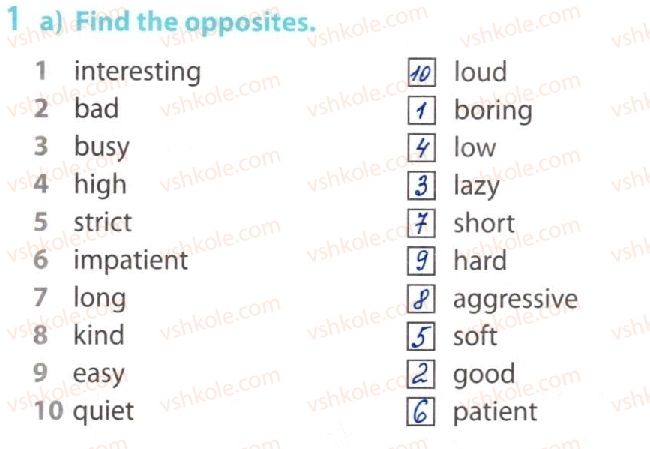Select the word "busy" in item 3
Screen dimensions: 650x449
102,147
